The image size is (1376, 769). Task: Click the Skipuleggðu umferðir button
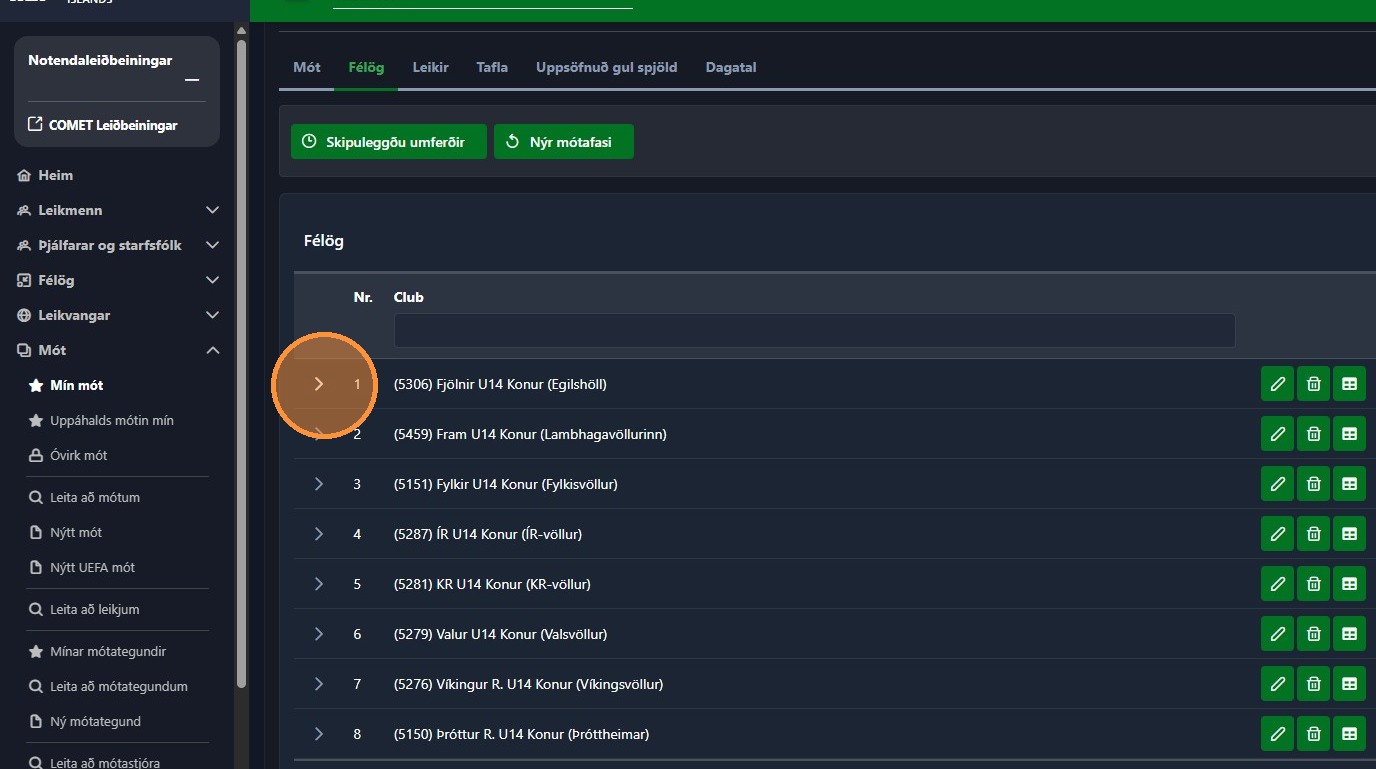coord(389,142)
